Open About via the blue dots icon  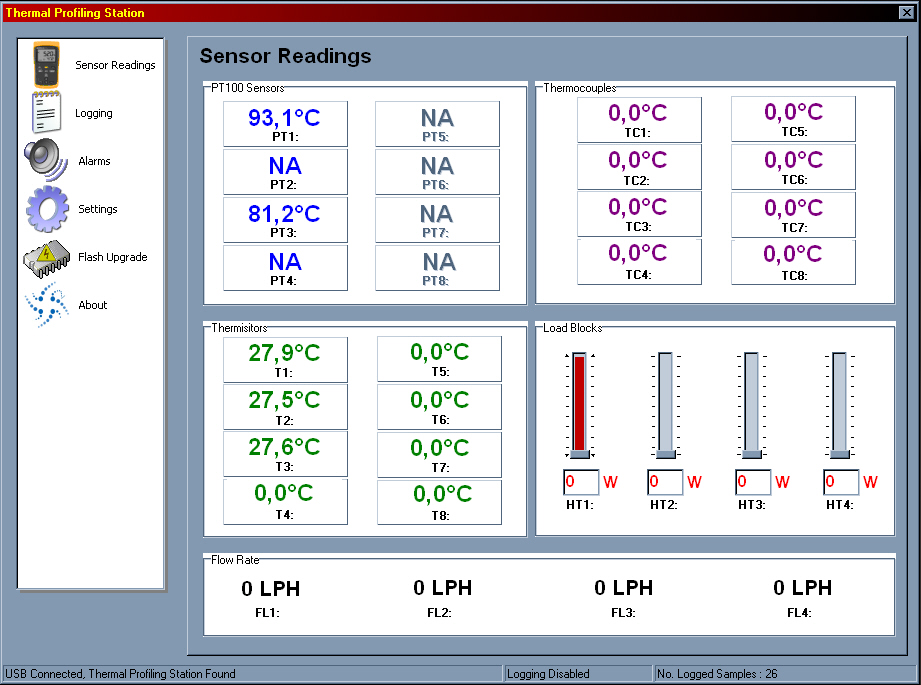45,305
